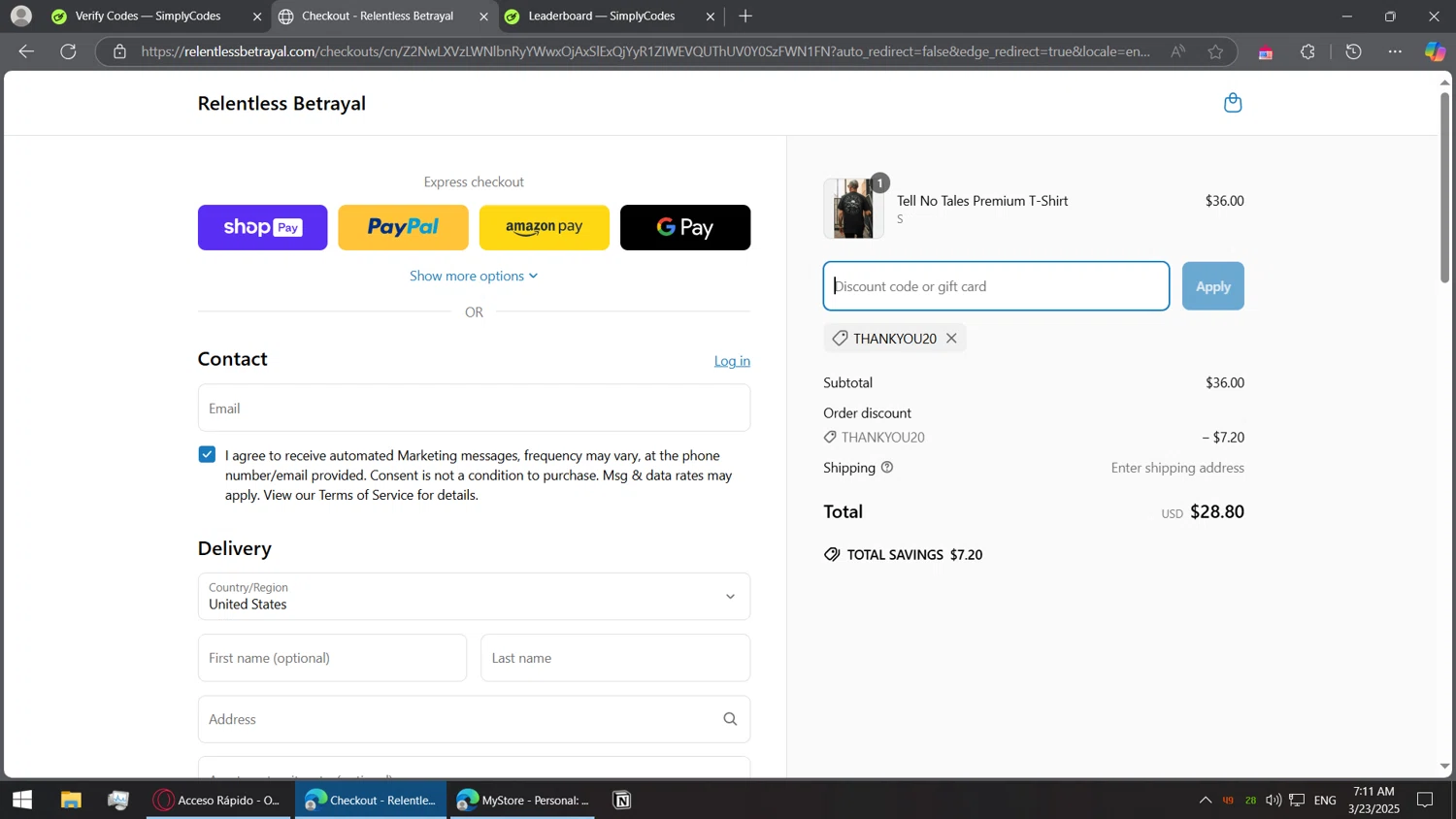Open the browser extensions puzzle icon

click(1307, 51)
